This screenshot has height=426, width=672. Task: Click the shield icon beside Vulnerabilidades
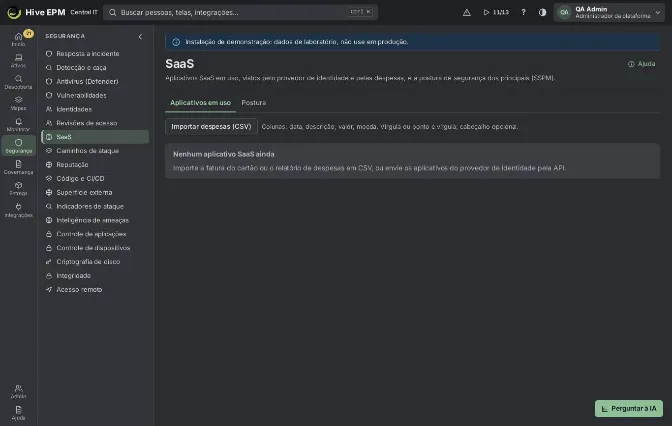[49, 95]
